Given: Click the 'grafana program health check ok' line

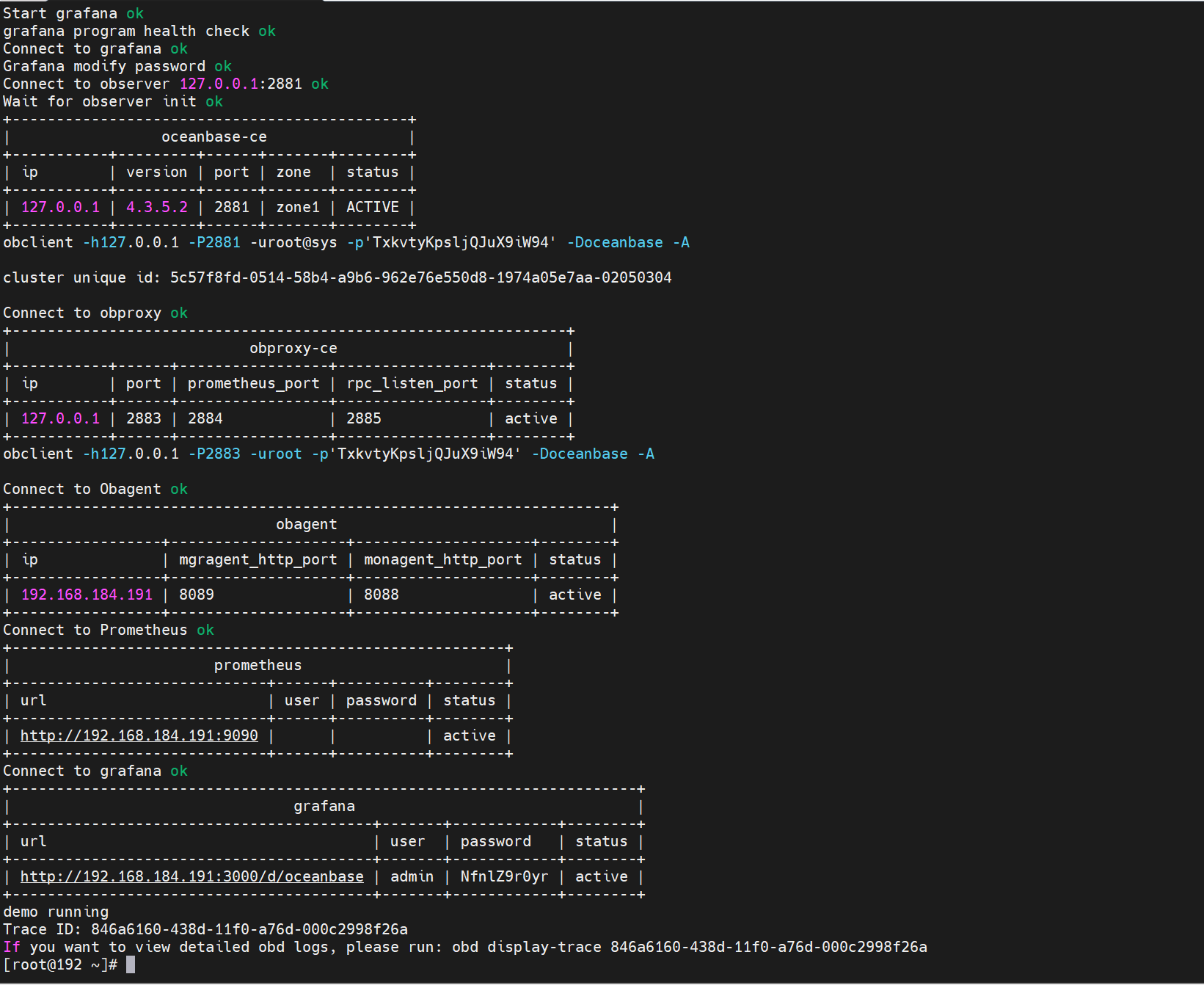Looking at the screenshot, I should [139, 31].
